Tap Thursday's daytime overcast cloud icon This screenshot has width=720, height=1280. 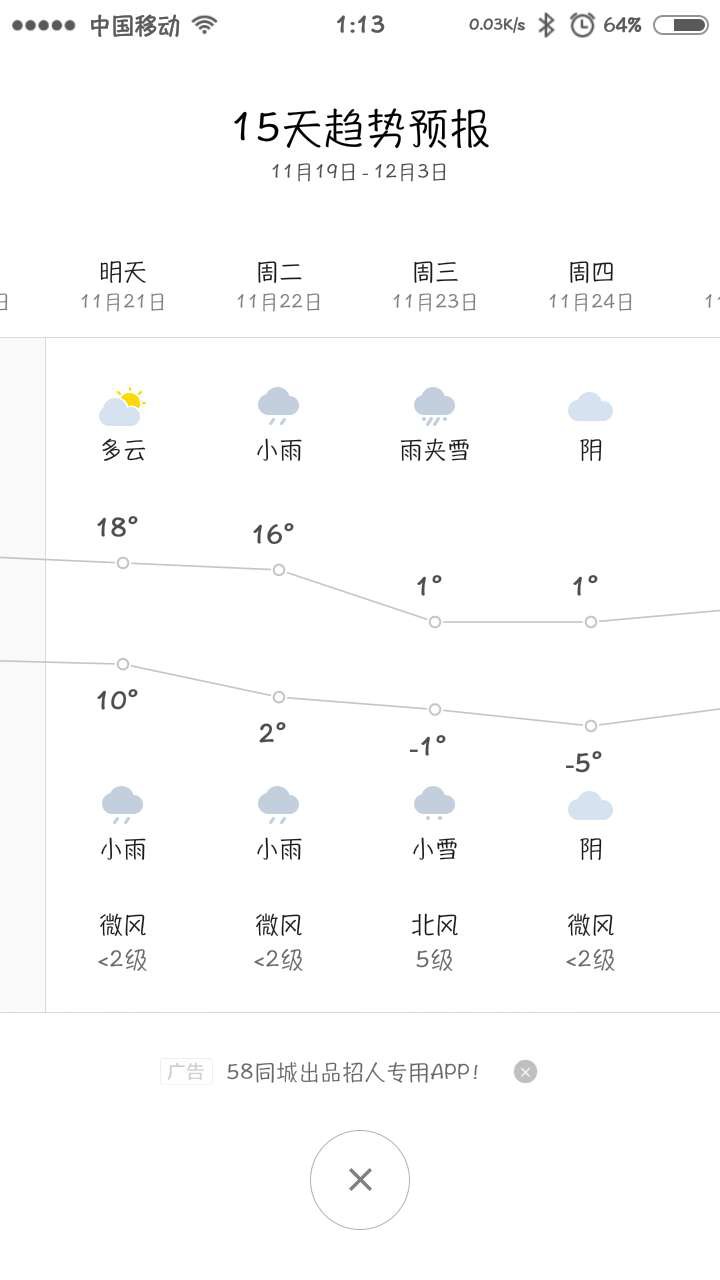click(590, 407)
